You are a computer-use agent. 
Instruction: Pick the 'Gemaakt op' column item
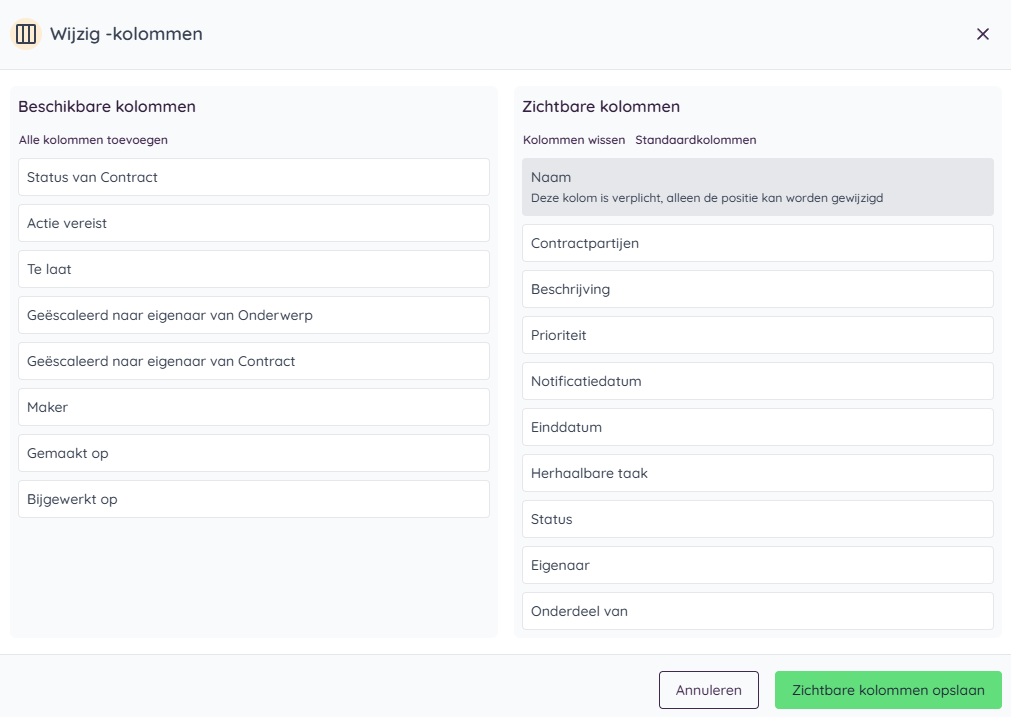tap(253, 453)
